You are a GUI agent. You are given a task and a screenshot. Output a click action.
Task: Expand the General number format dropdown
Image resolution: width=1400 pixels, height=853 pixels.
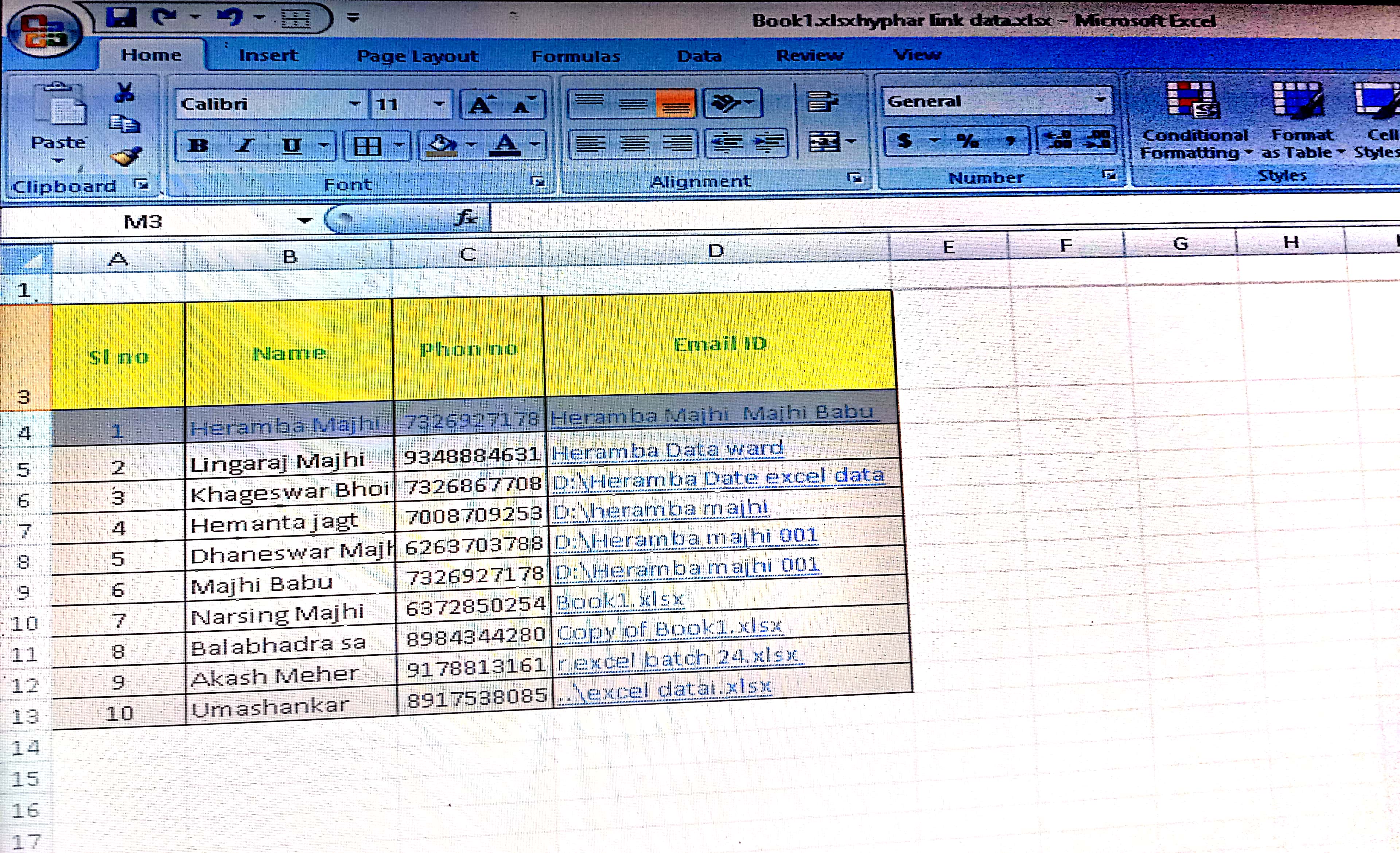pyautogui.click(x=1100, y=100)
